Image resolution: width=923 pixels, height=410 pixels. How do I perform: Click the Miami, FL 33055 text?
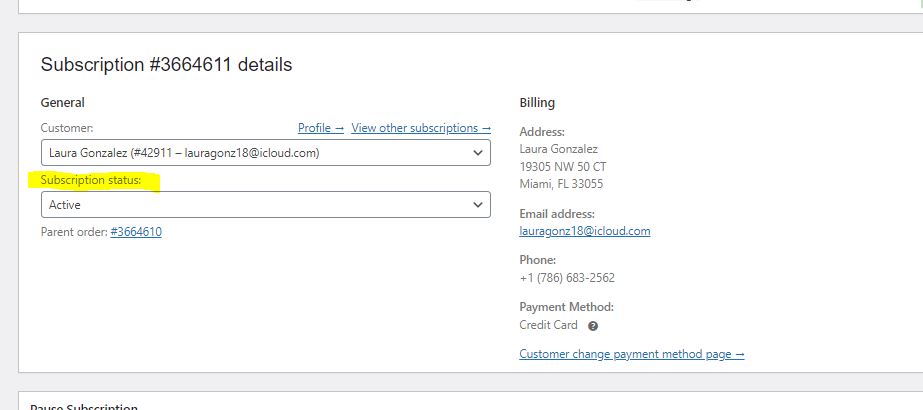pos(561,184)
